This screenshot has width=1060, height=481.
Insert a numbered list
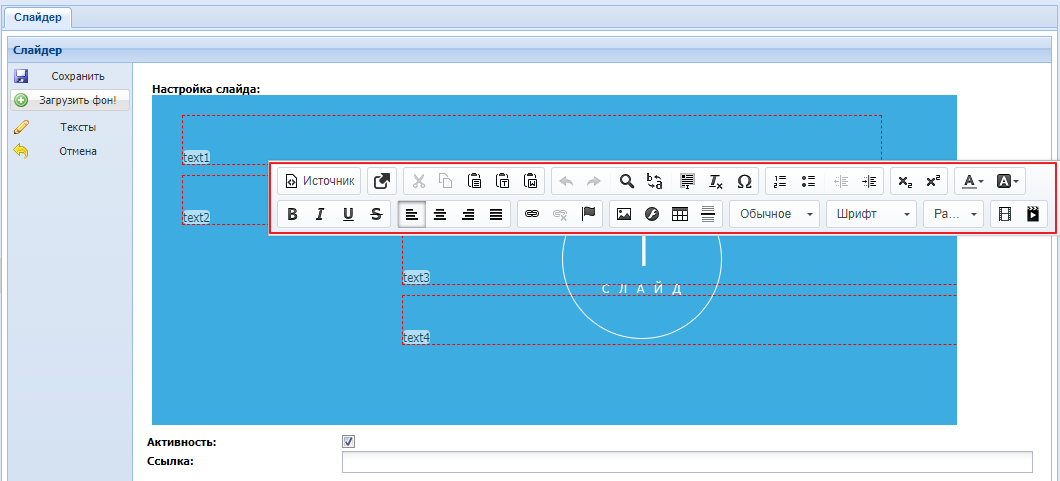click(781, 181)
